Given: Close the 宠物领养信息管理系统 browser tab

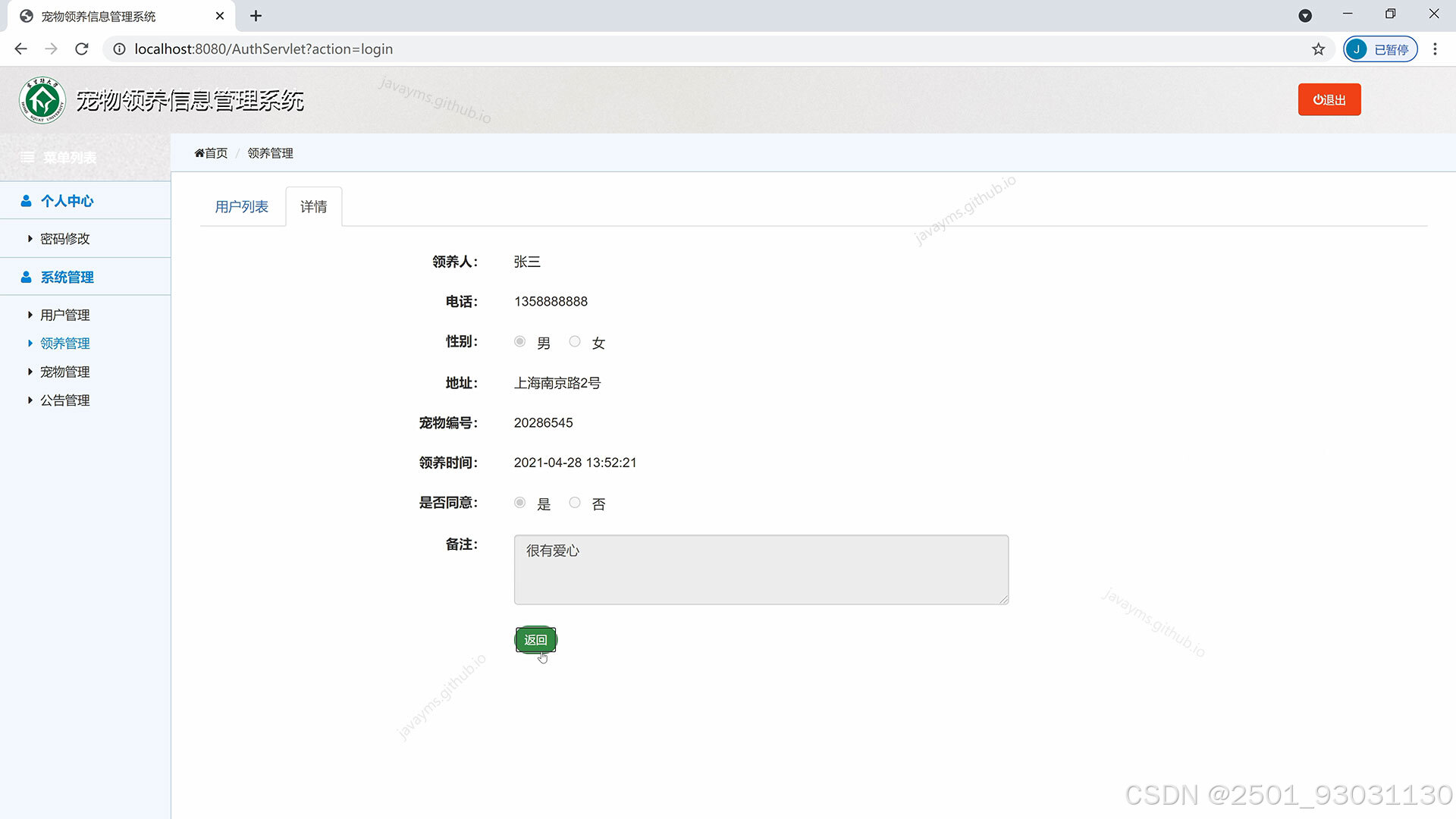Looking at the screenshot, I should (x=220, y=16).
